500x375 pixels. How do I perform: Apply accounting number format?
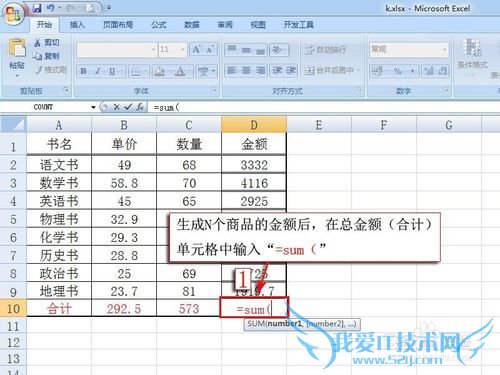[377, 71]
